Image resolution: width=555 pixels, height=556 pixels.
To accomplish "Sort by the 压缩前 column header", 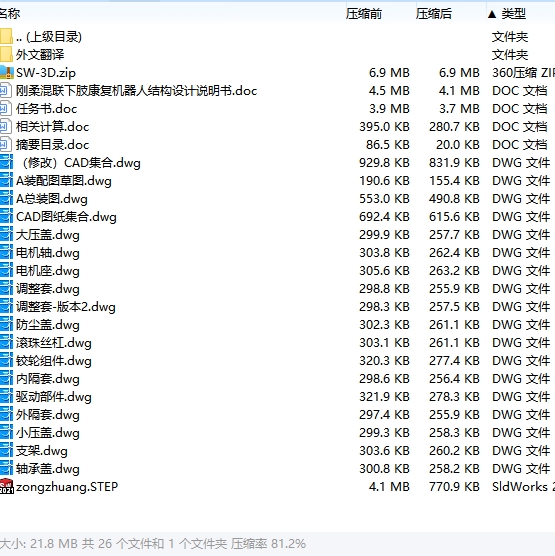I will 364,14.
